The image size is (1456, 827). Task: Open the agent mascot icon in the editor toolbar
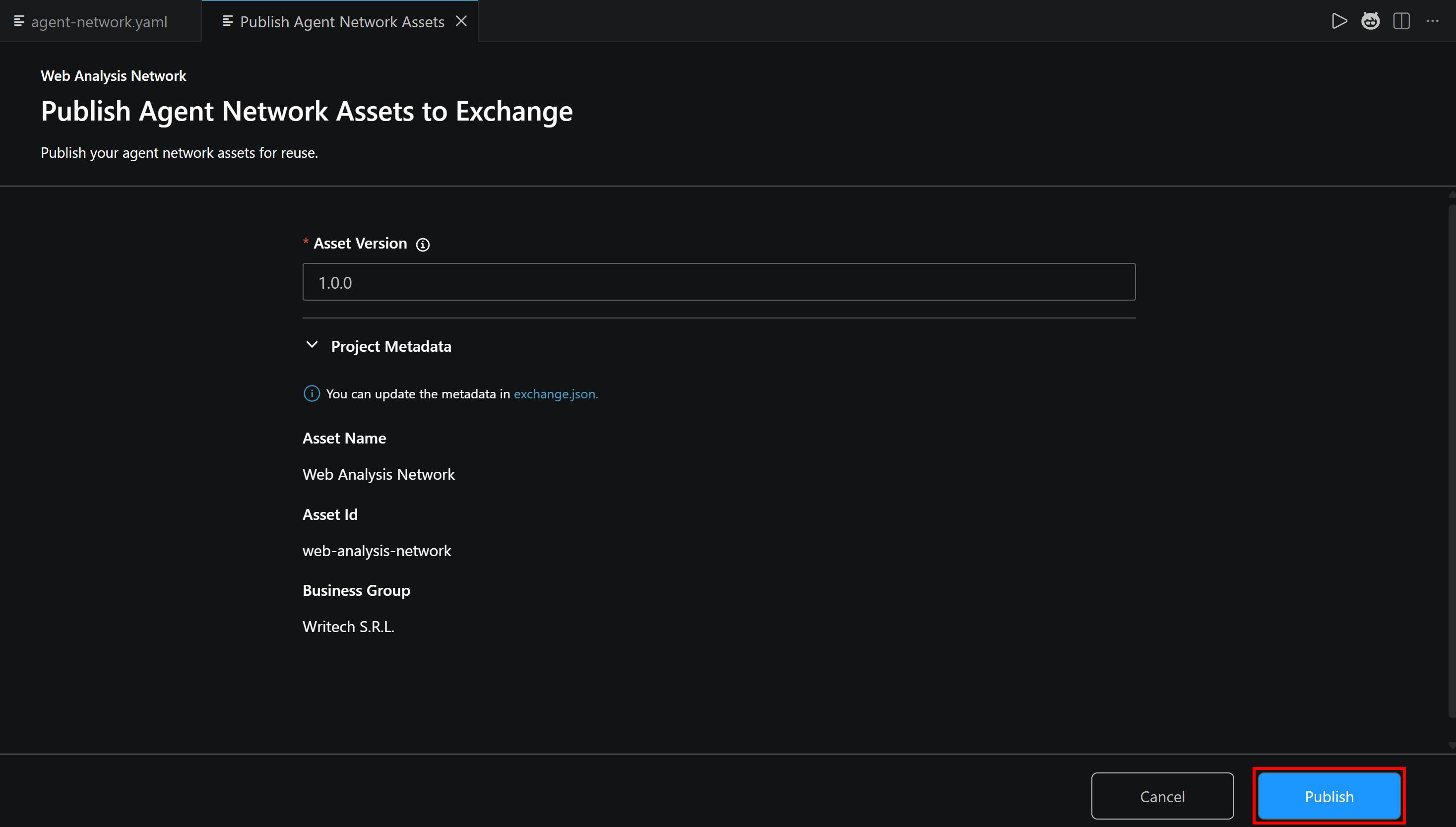1370,21
